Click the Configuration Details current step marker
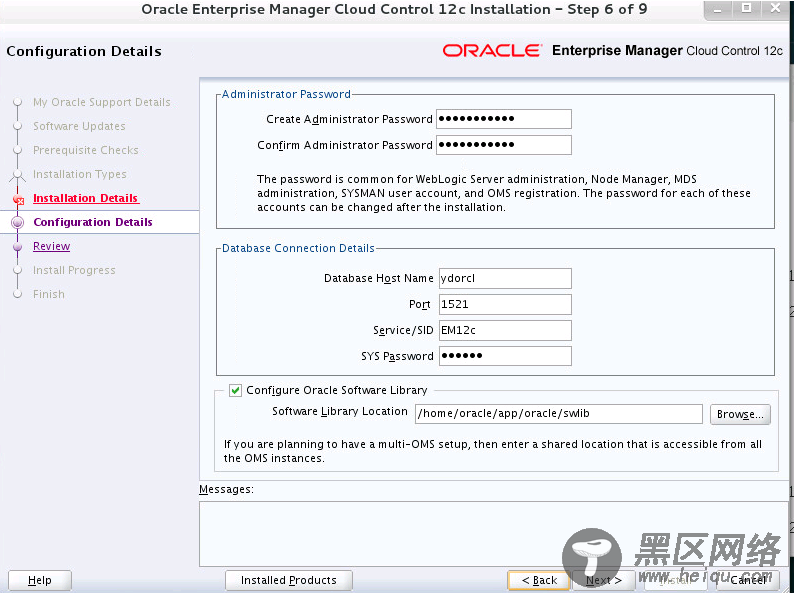The width and height of the screenshot is (794, 593). [x=18, y=222]
